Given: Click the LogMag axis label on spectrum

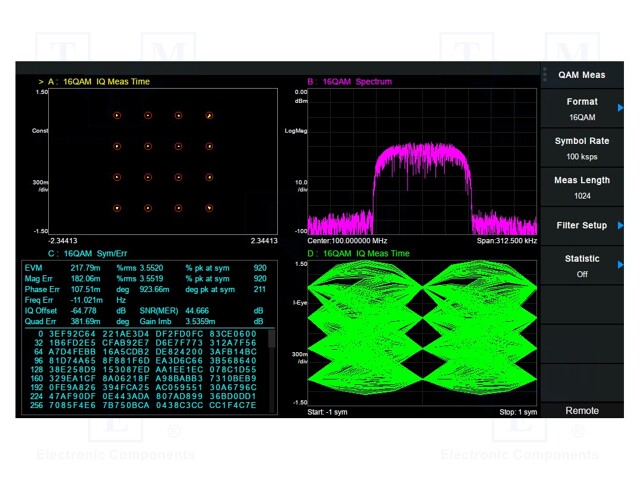Looking at the screenshot, I should click(x=295, y=131).
